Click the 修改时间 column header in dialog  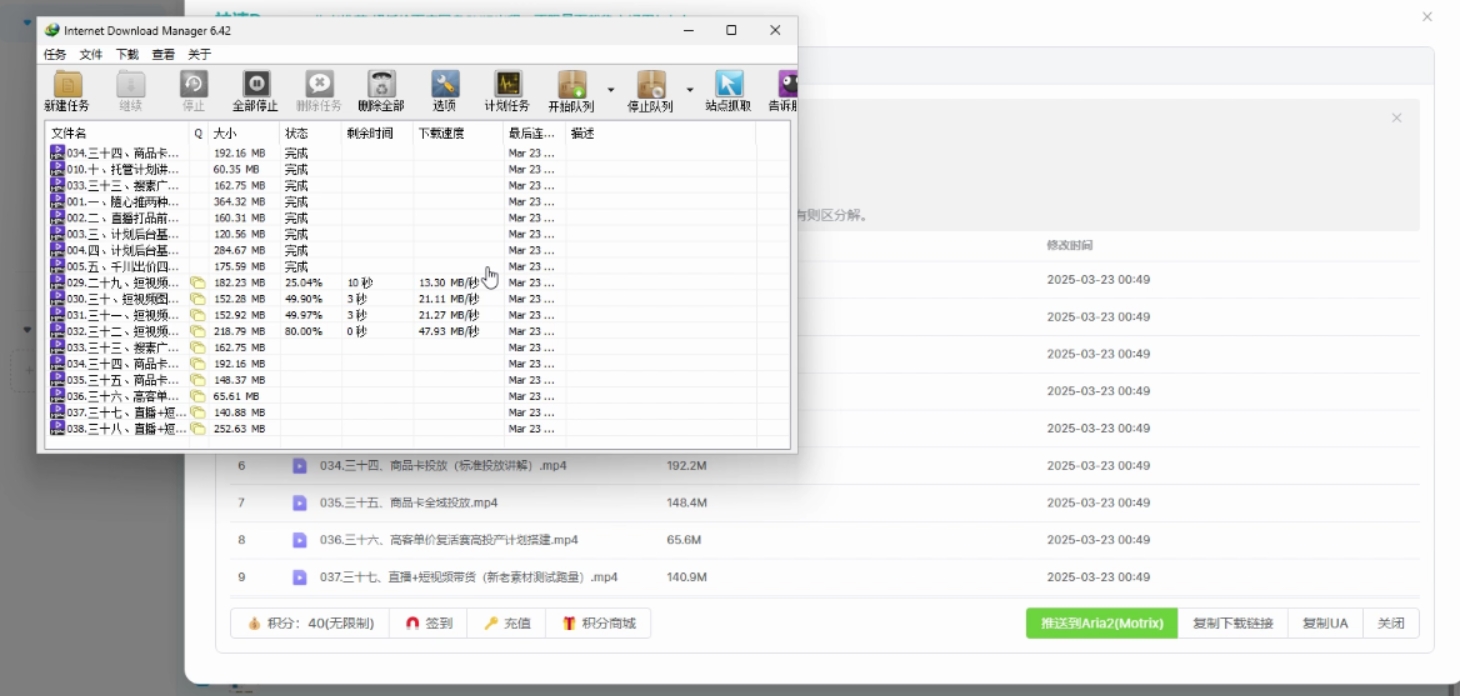(x=1070, y=245)
